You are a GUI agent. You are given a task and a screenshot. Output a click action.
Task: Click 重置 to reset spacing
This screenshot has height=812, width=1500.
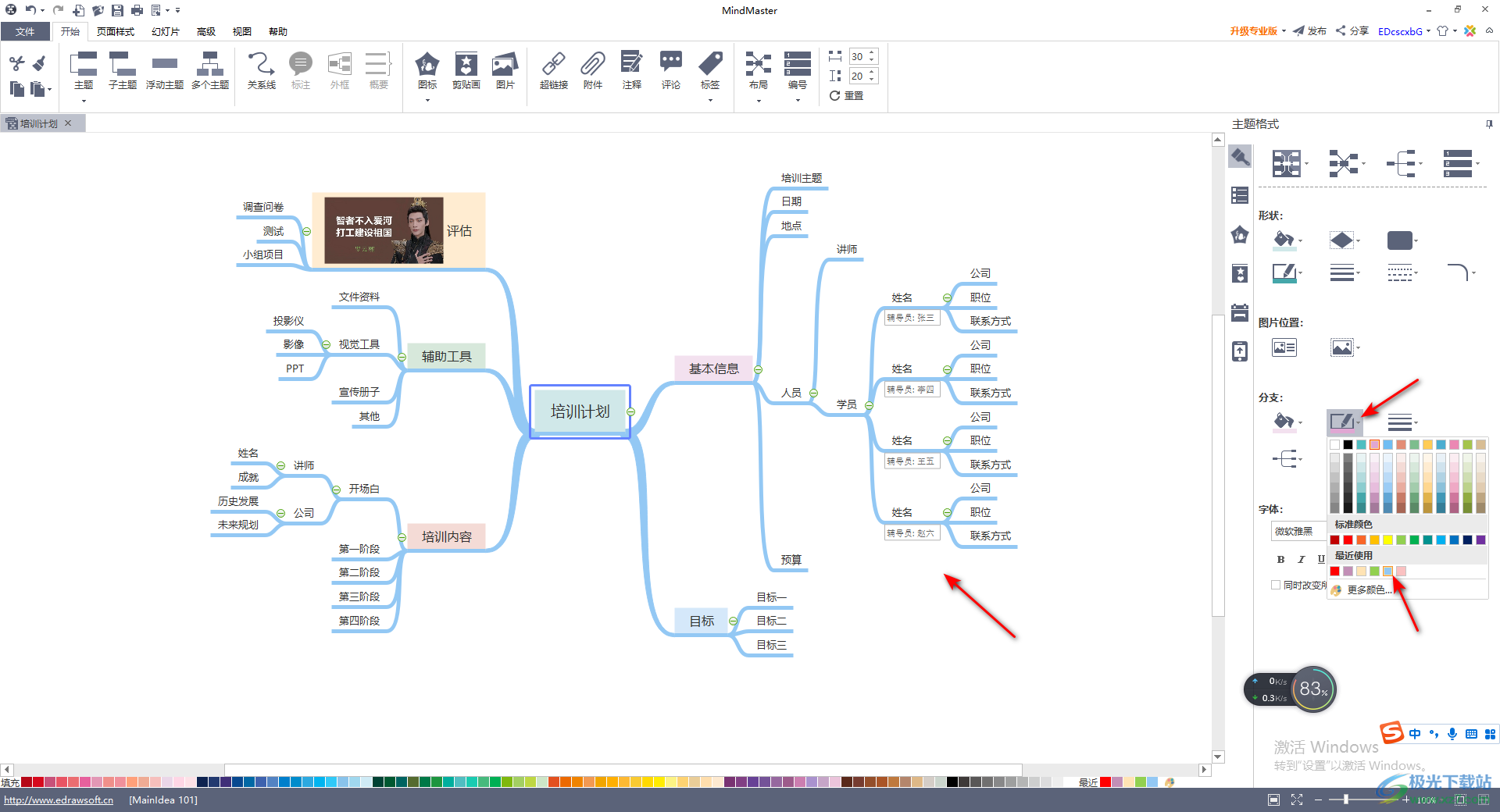click(x=847, y=95)
